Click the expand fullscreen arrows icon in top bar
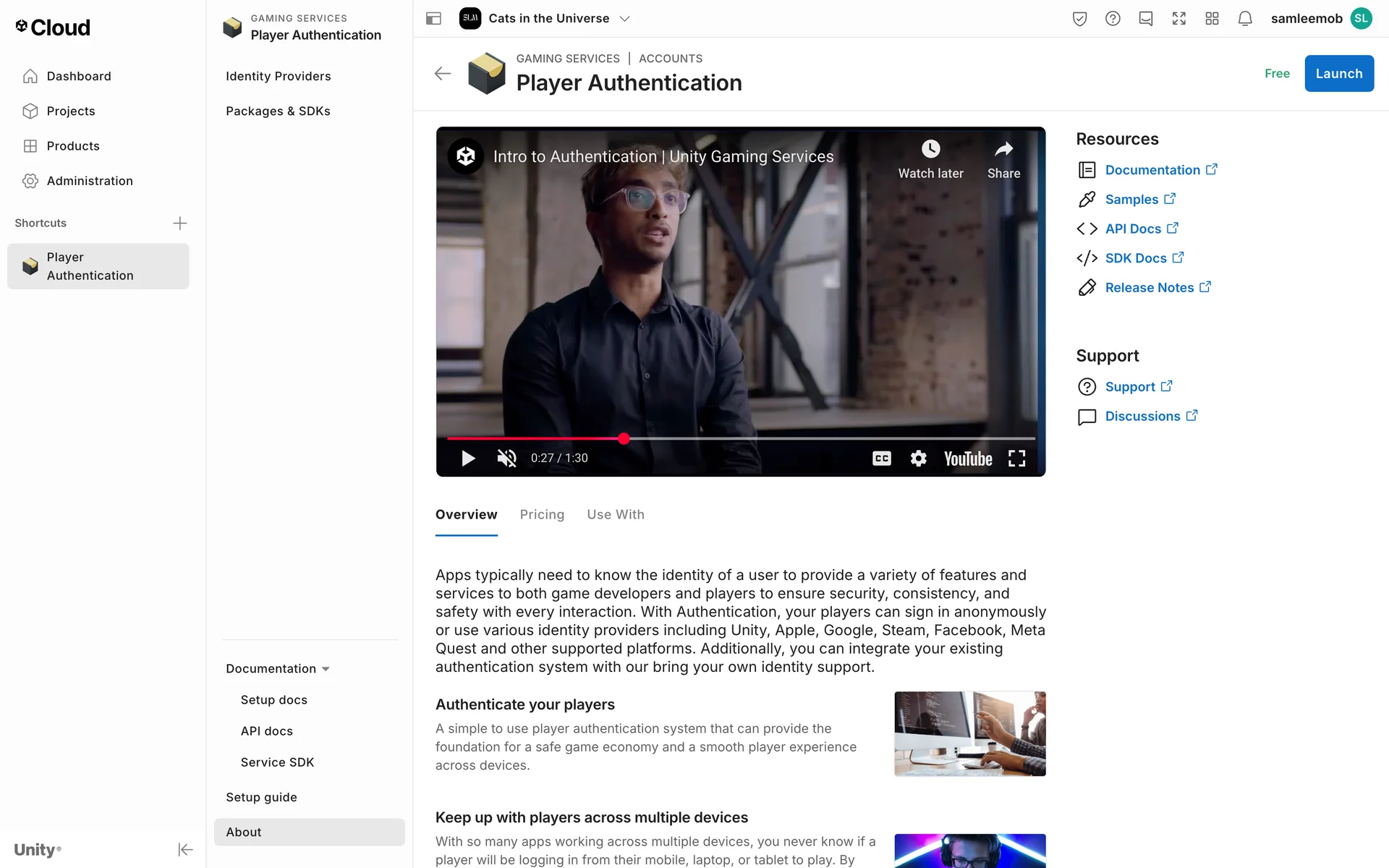The width and height of the screenshot is (1389, 868). point(1178,19)
